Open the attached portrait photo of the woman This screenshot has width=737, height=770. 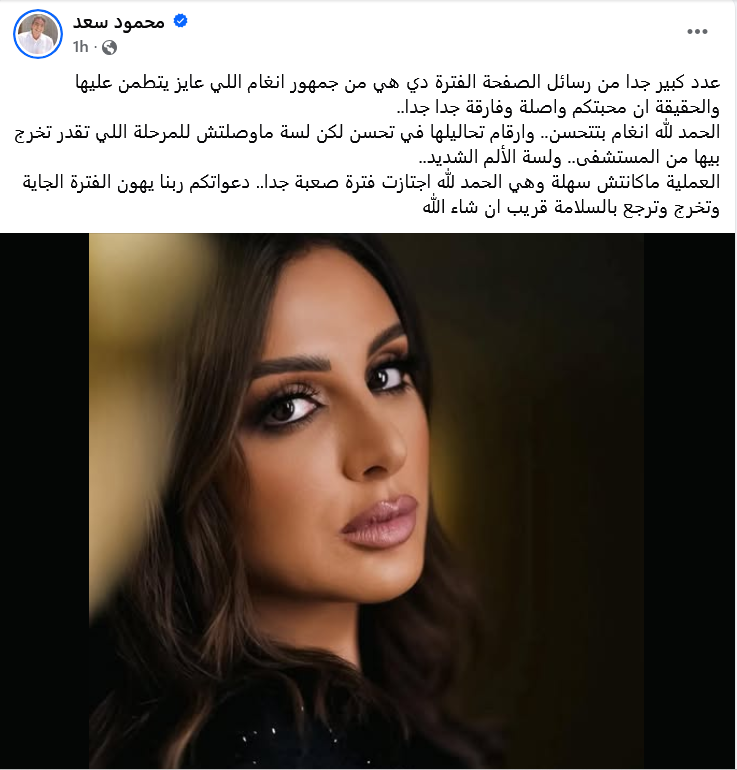(366, 501)
